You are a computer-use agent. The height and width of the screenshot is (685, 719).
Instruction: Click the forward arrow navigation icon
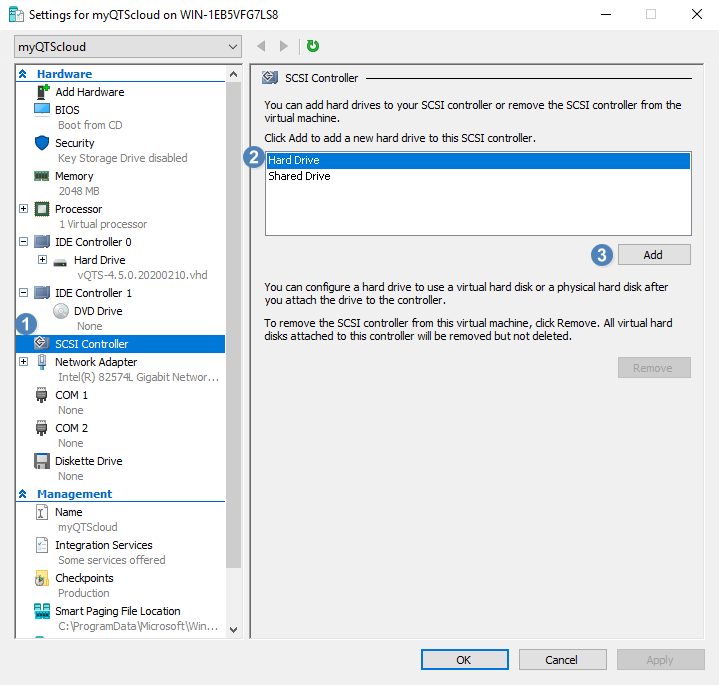pos(284,46)
